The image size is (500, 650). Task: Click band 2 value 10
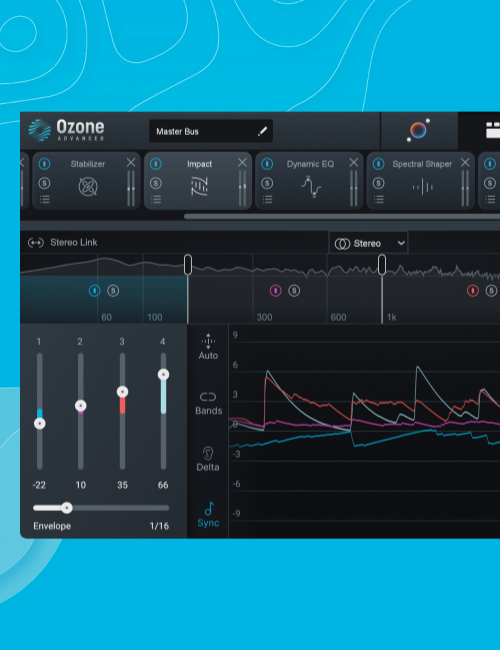80,485
